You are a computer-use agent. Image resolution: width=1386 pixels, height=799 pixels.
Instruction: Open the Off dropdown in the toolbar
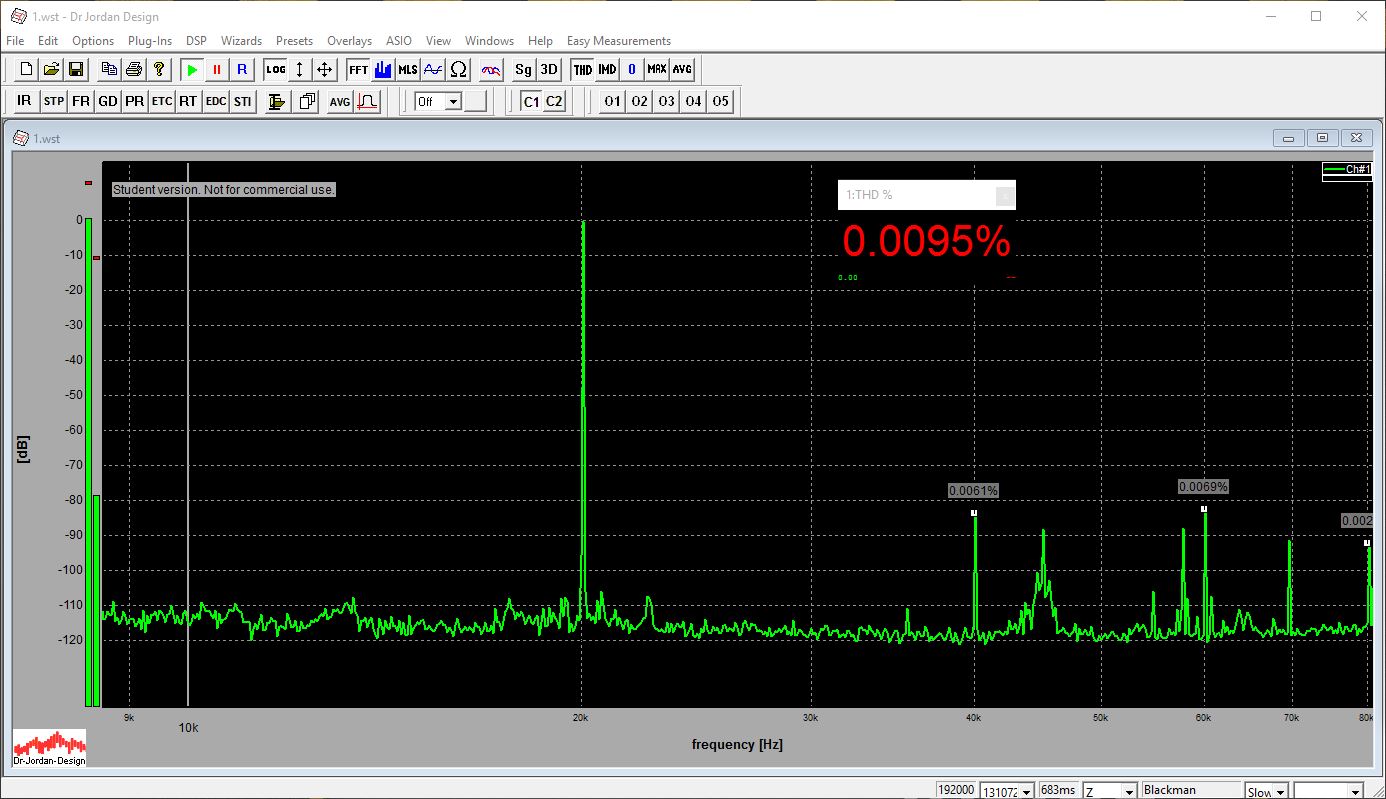tap(453, 101)
